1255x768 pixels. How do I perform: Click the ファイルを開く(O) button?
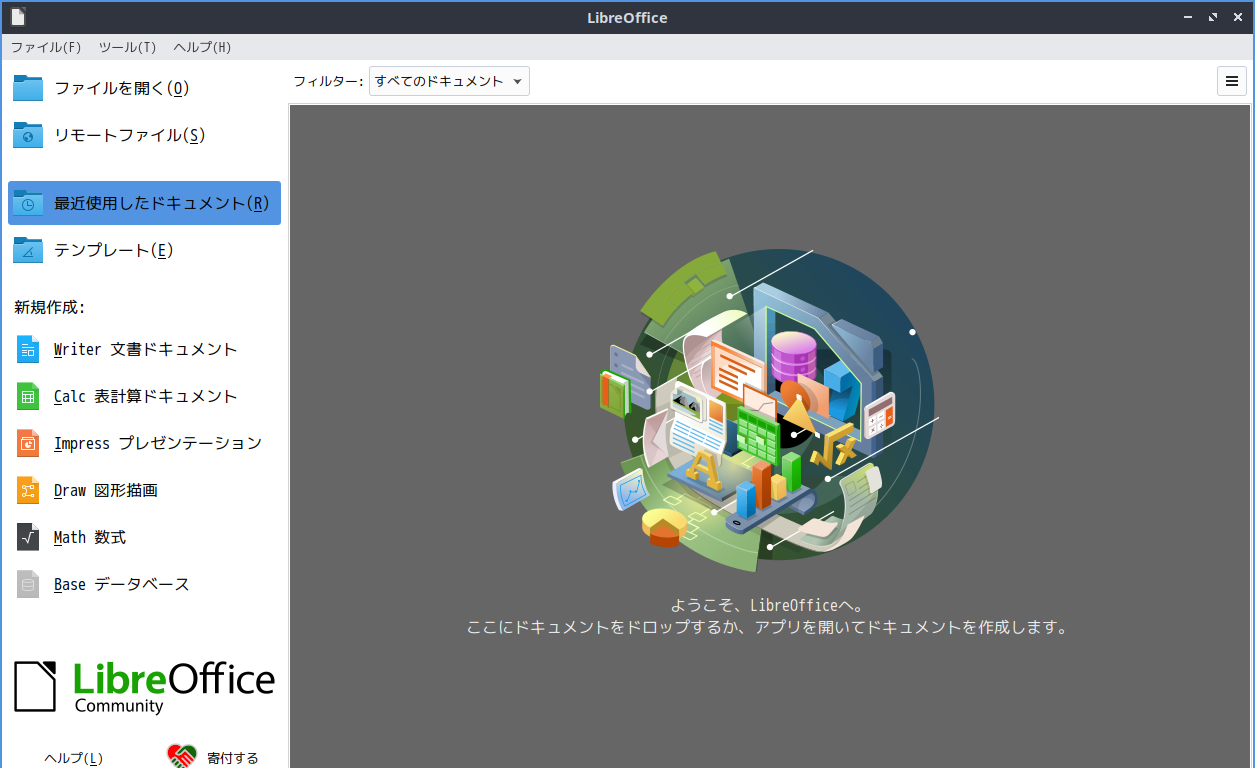[121, 88]
